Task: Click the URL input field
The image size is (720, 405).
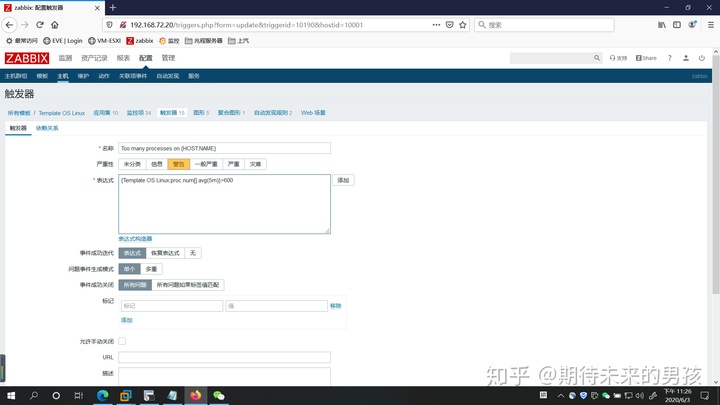Action: tap(225, 357)
